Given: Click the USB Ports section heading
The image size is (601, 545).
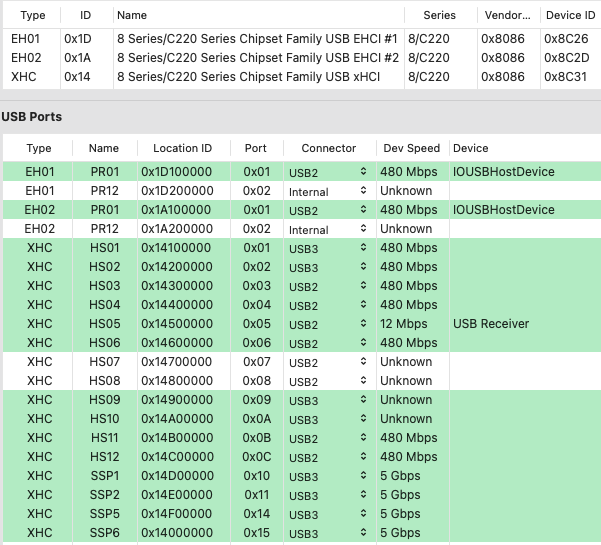Looking at the screenshot, I should tap(31, 117).
